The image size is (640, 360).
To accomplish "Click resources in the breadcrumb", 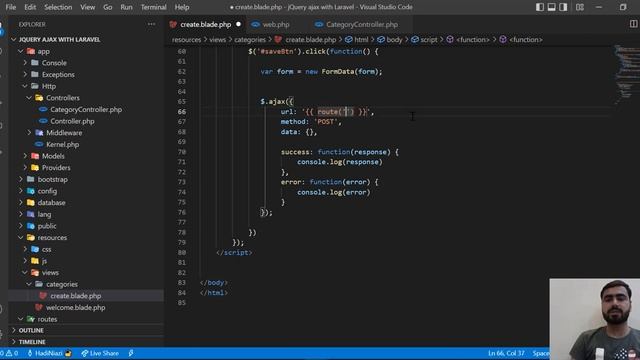I will click(x=186, y=40).
